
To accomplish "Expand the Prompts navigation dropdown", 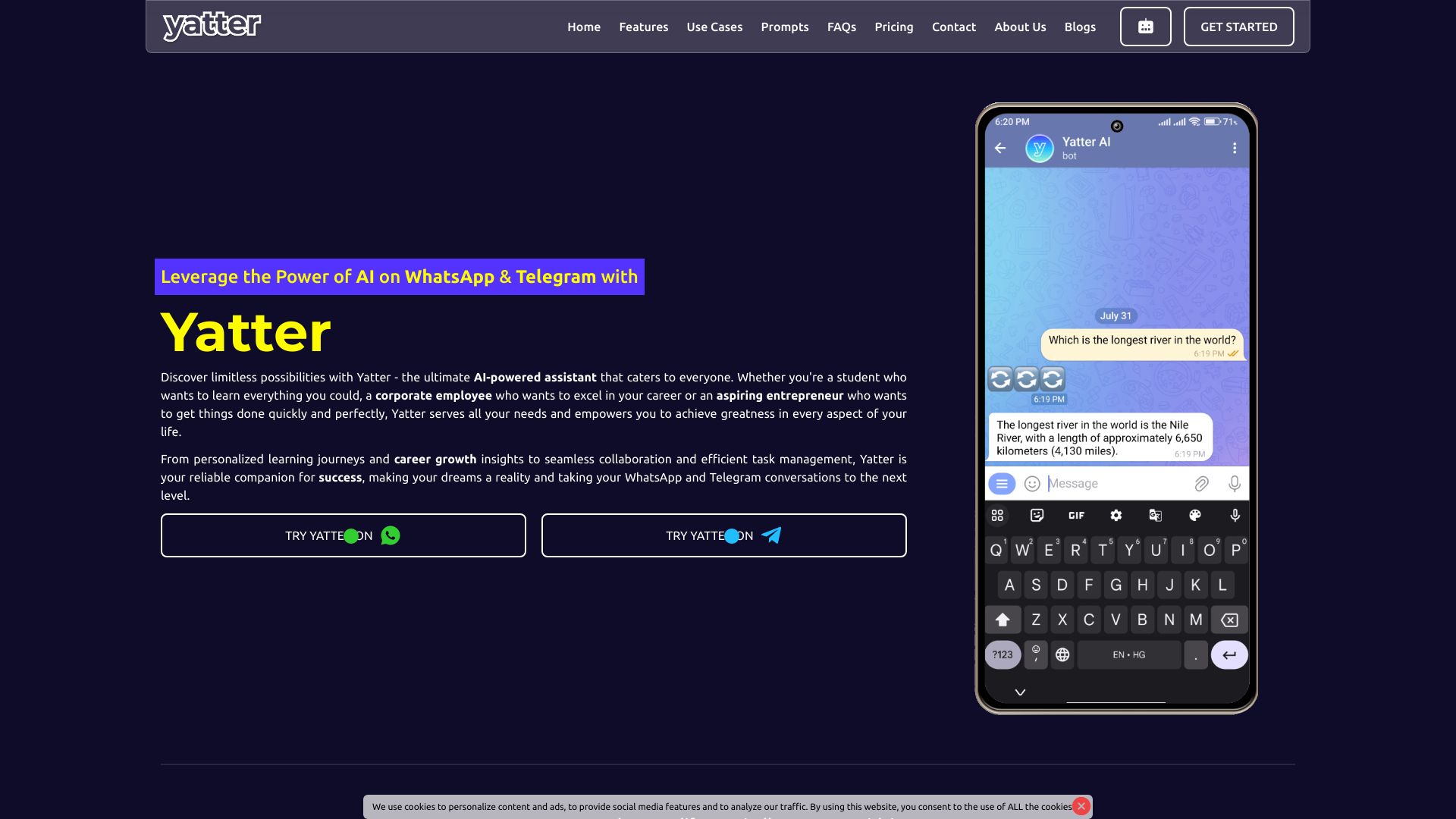I will pyautogui.click(x=785, y=27).
